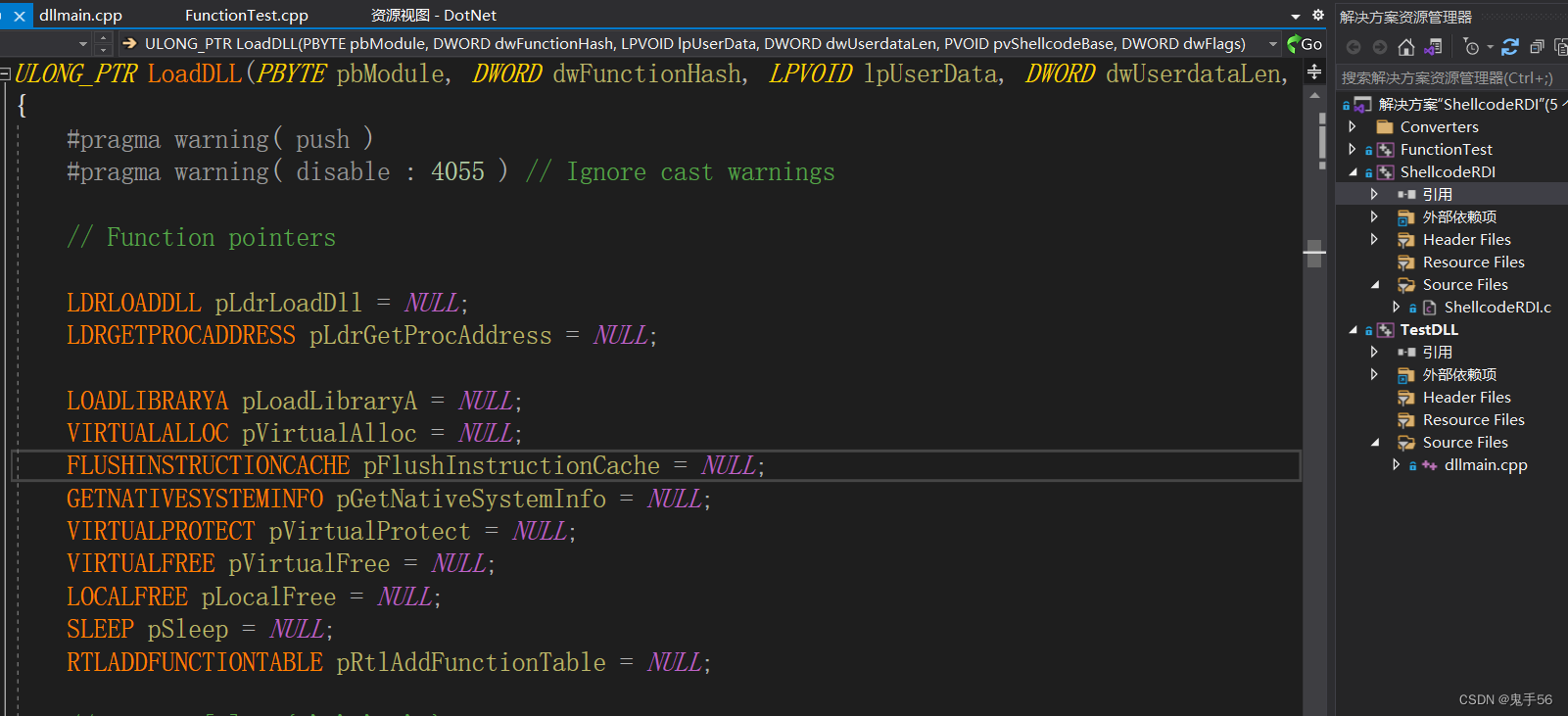
Task: Collapse the LoadDLL function outline box
Action: (x=6, y=73)
